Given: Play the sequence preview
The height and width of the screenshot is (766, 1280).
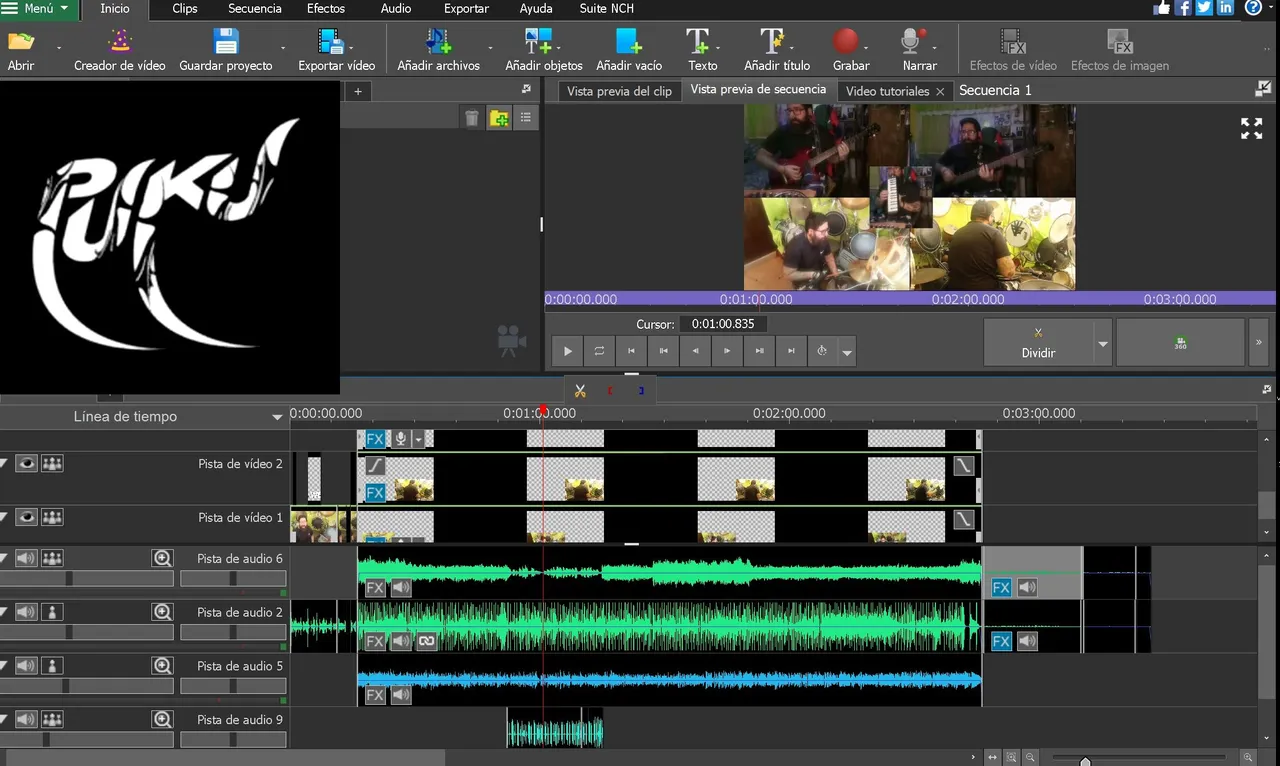Looking at the screenshot, I should pyautogui.click(x=567, y=351).
